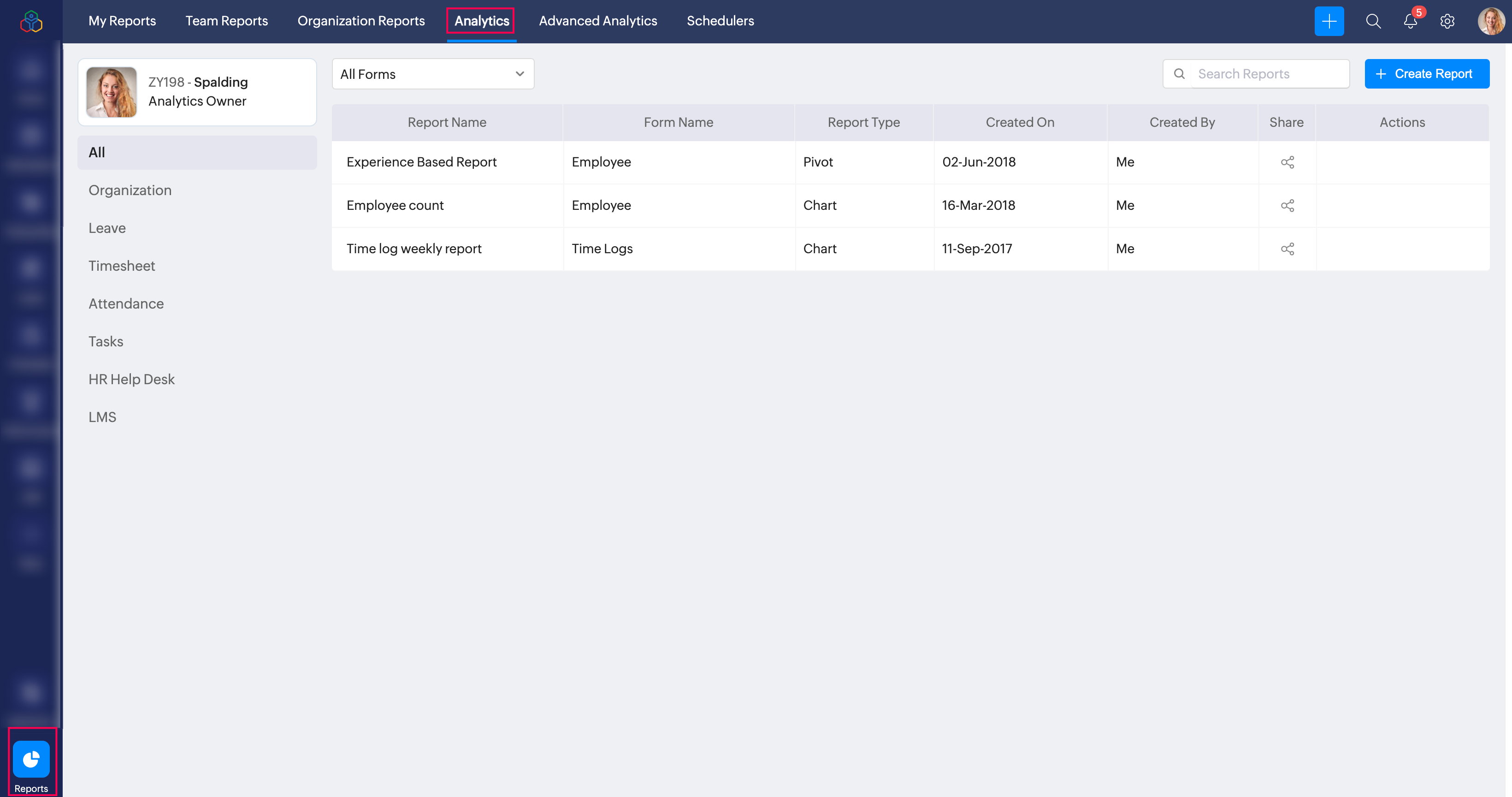Open the Experience Based Report link
The height and width of the screenshot is (797, 1512).
coord(421,162)
